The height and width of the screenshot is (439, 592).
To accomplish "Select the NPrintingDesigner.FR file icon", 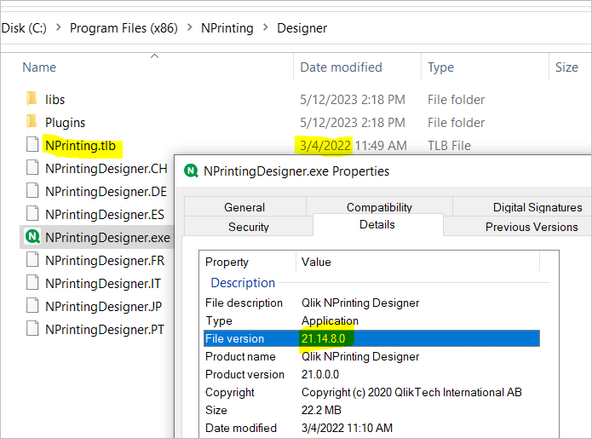I will click(x=32, y=260).
